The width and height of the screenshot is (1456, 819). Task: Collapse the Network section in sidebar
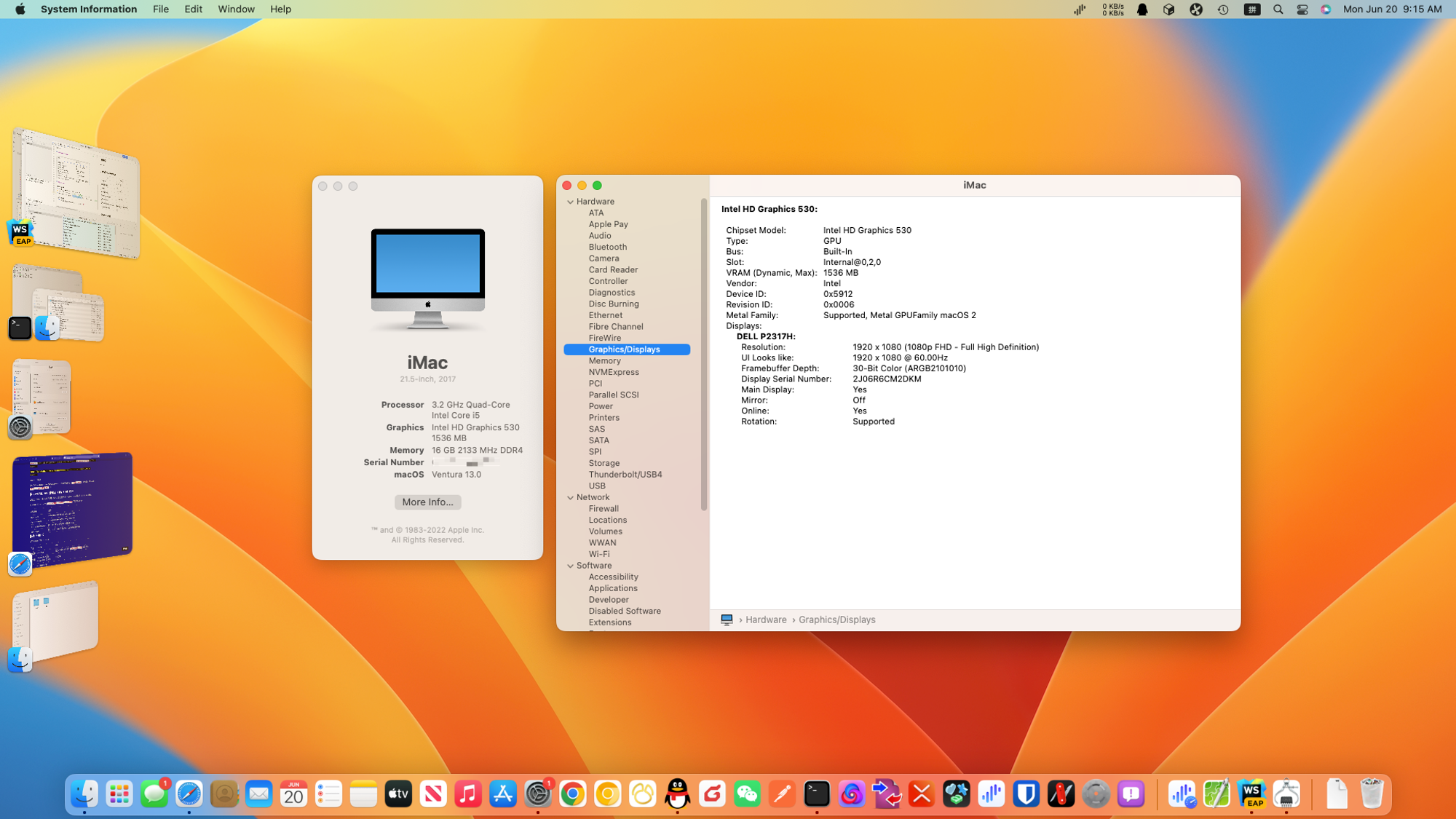[571, 497]
